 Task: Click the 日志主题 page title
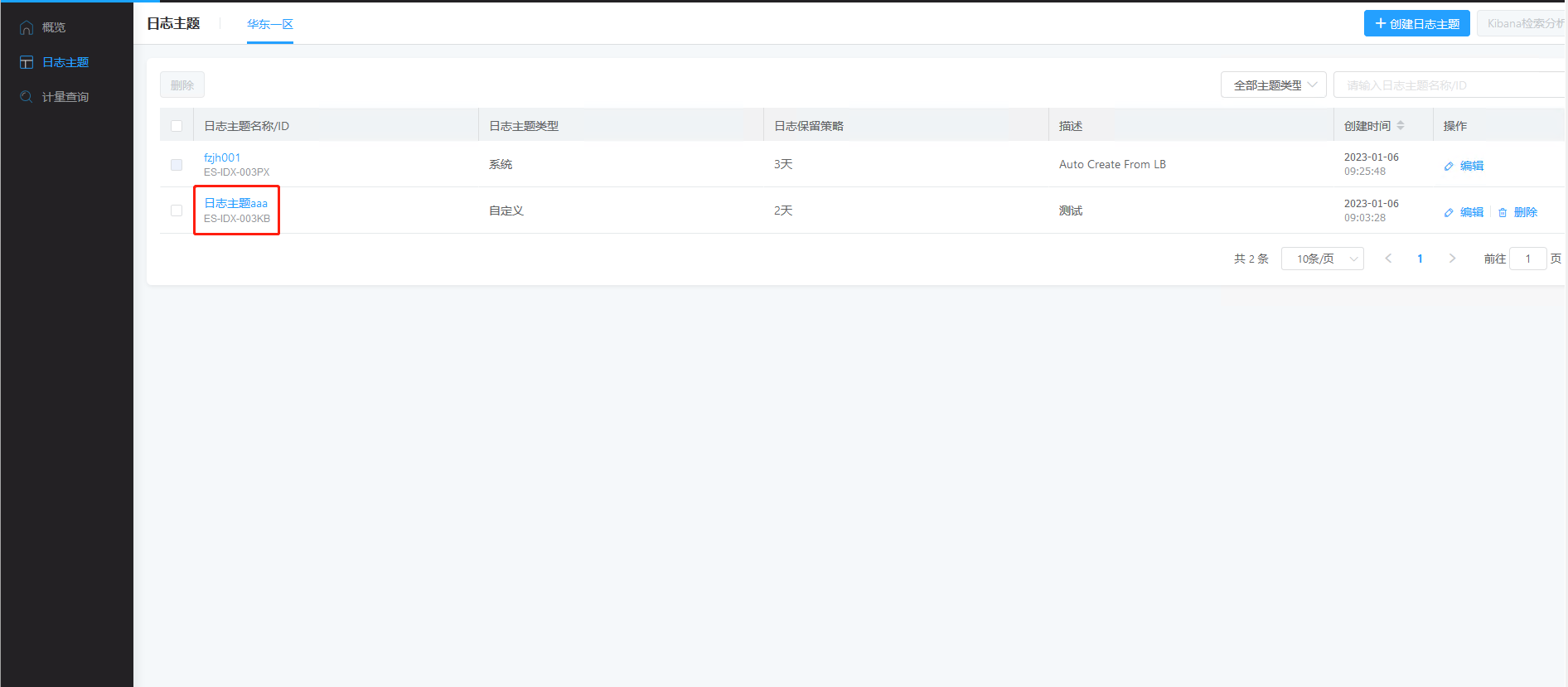(173, 23)
